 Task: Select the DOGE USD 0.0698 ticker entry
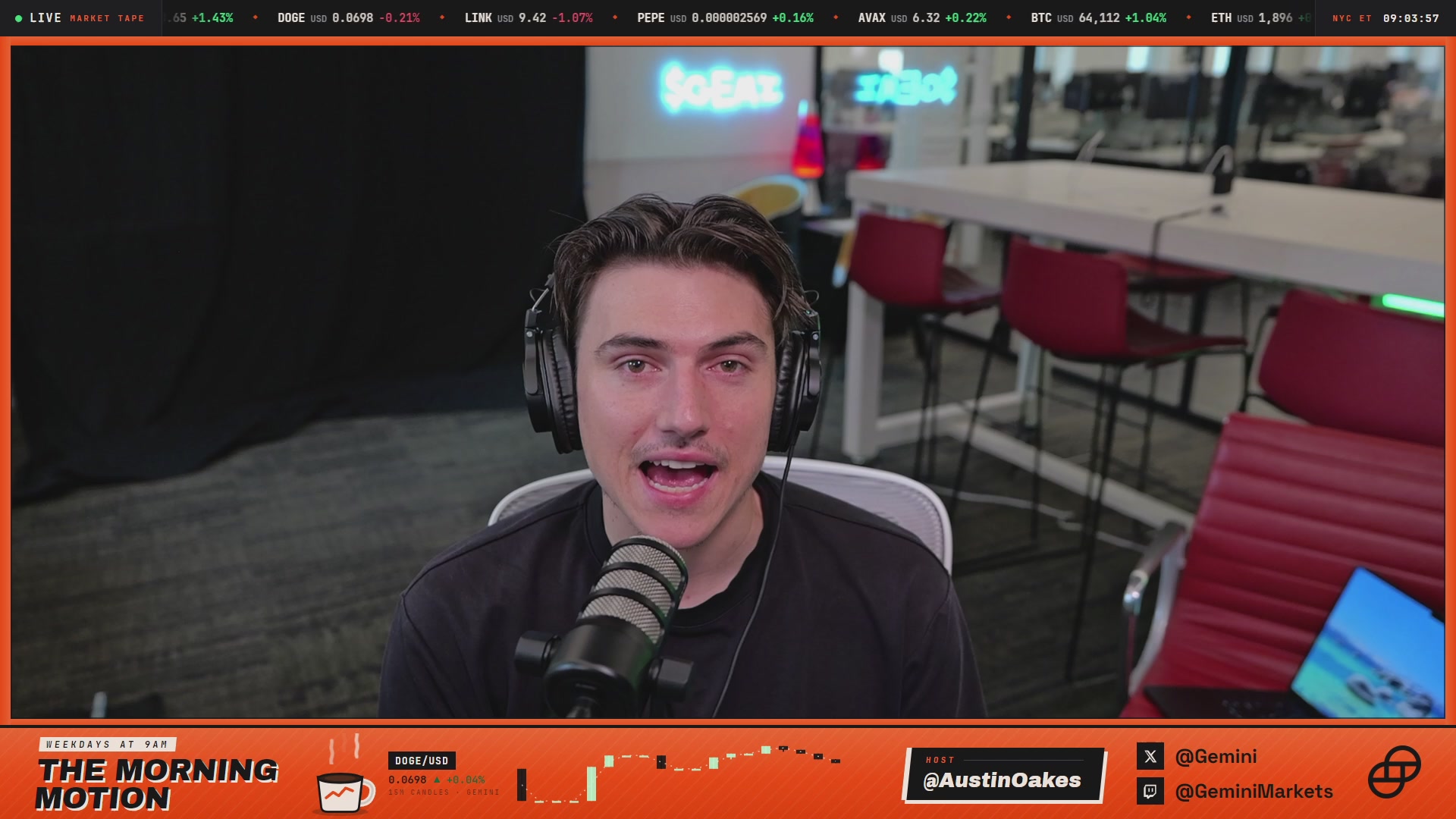[x=348, y=17]
